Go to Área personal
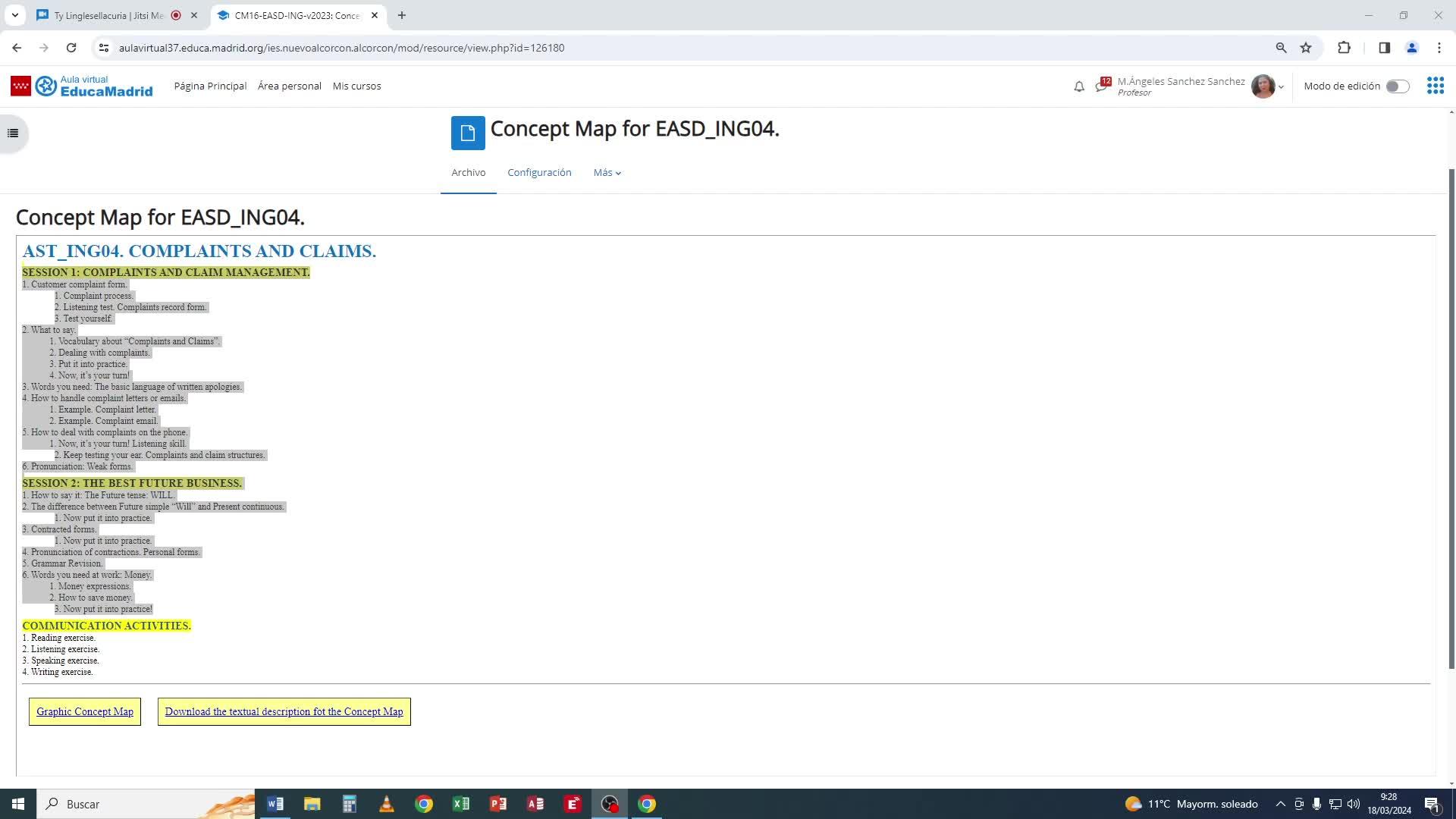The height and width of the screenshot is (819, 1456). point(289,86)
